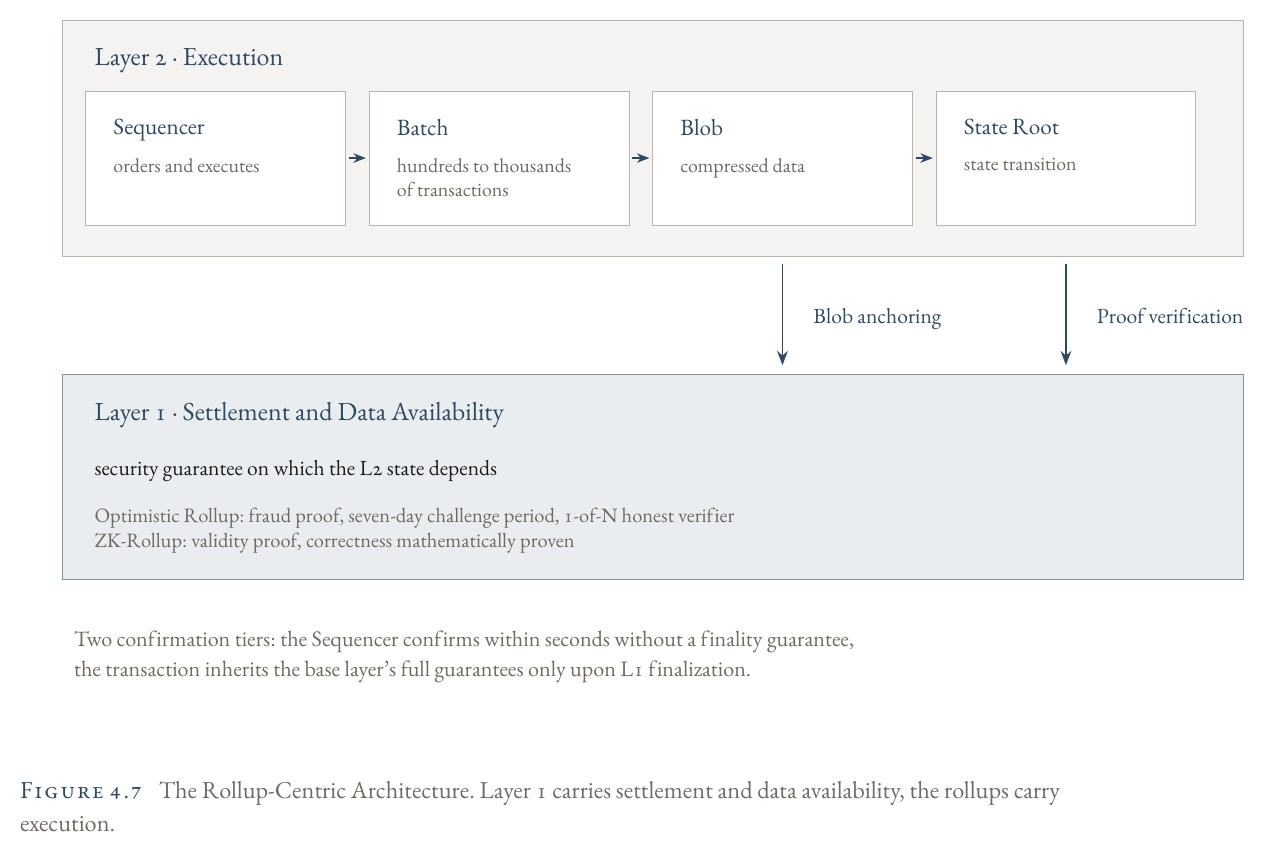The height and width of the screenshot is (852, 1264).
Task: Click "orders and executes" text
Action: click(186, 166)
